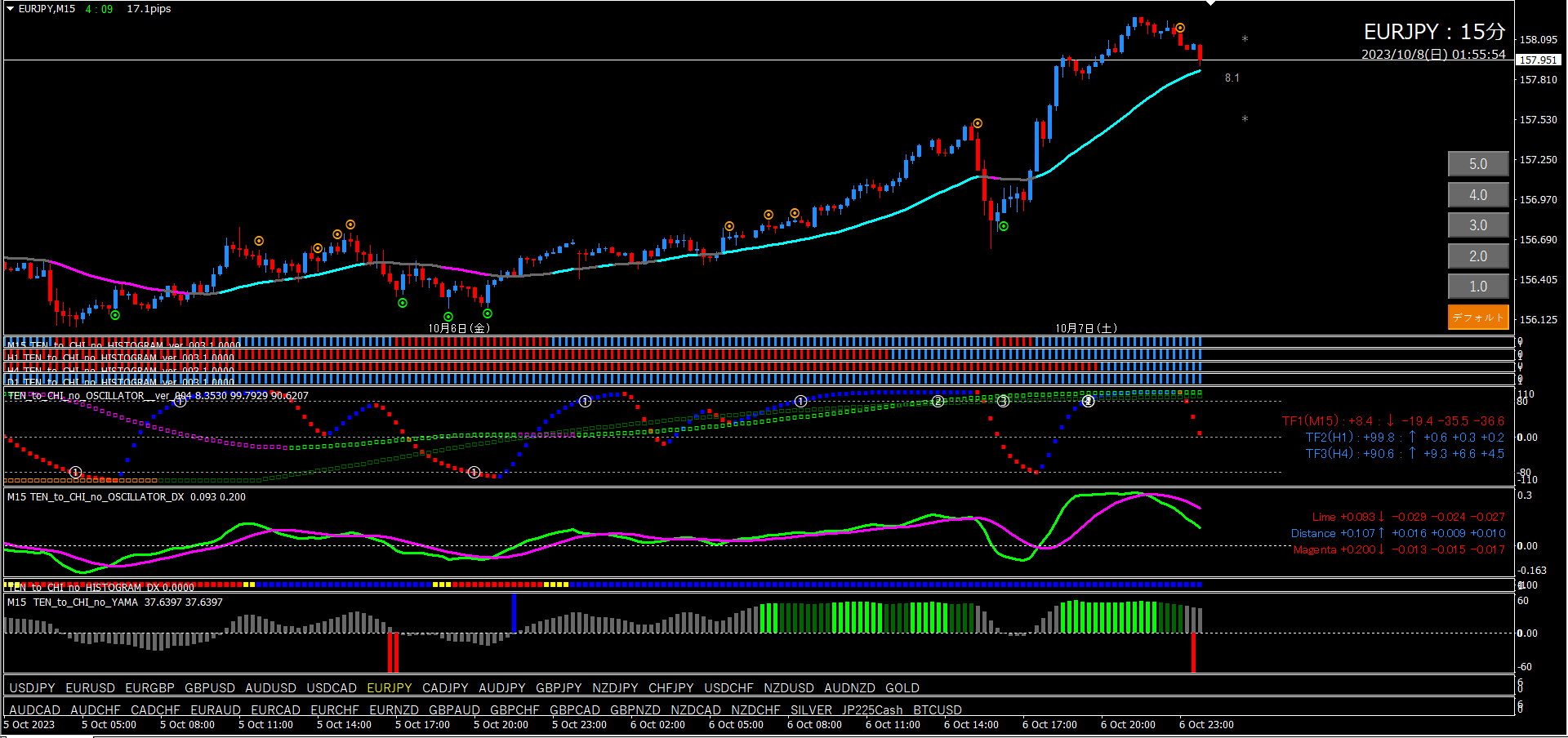
Task: Select the EURUSD symbol link
Action: (x=91, y=688)
